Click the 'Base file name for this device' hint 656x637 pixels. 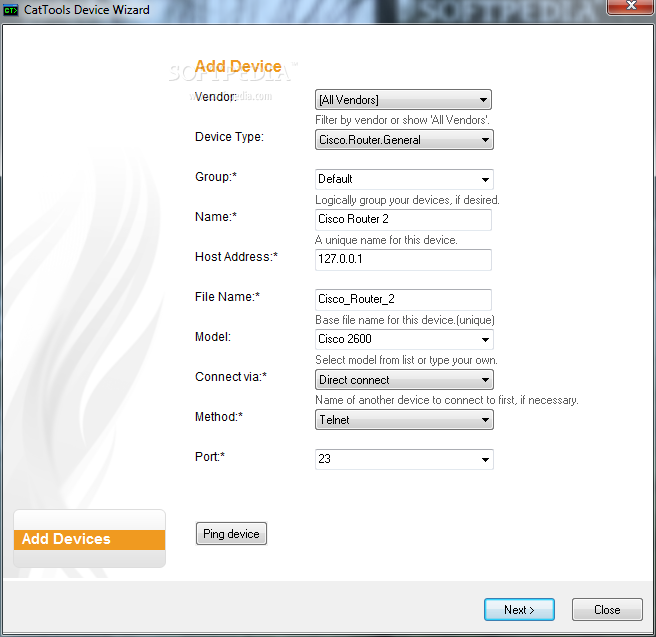pyautogui.click(x=405, y=320)
